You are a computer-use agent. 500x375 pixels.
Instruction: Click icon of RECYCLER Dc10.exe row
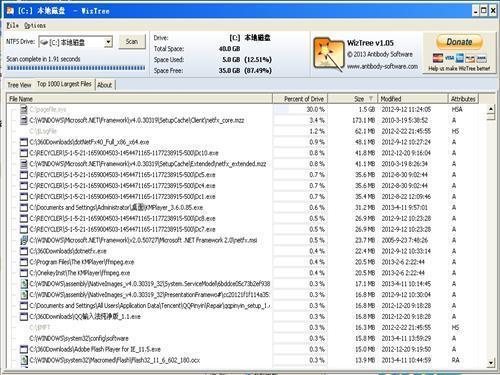pyautogui.click(x=24, y=153)
